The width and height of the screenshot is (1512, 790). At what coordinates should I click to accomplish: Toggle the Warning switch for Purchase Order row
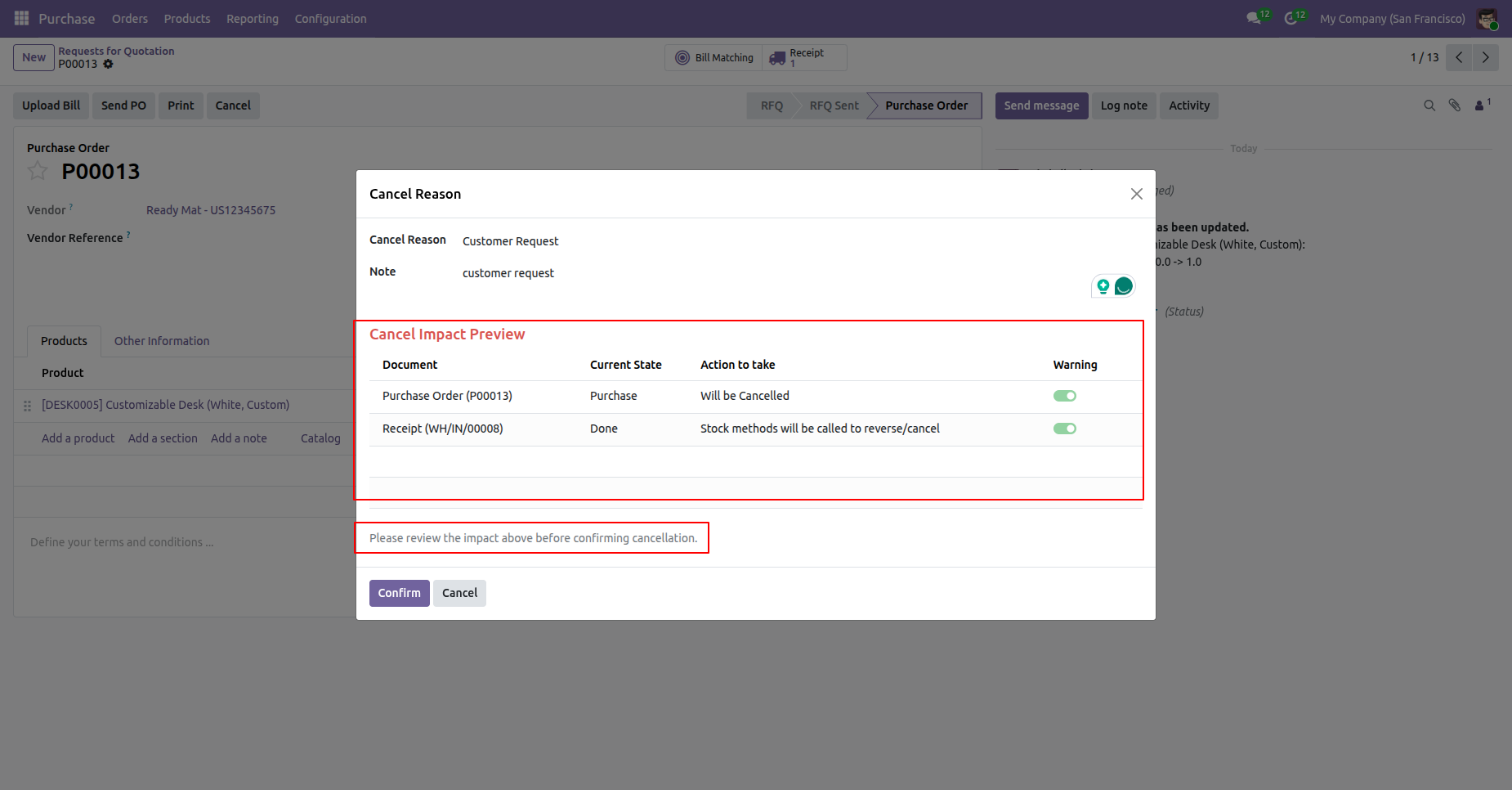[x=1064, y=396]
